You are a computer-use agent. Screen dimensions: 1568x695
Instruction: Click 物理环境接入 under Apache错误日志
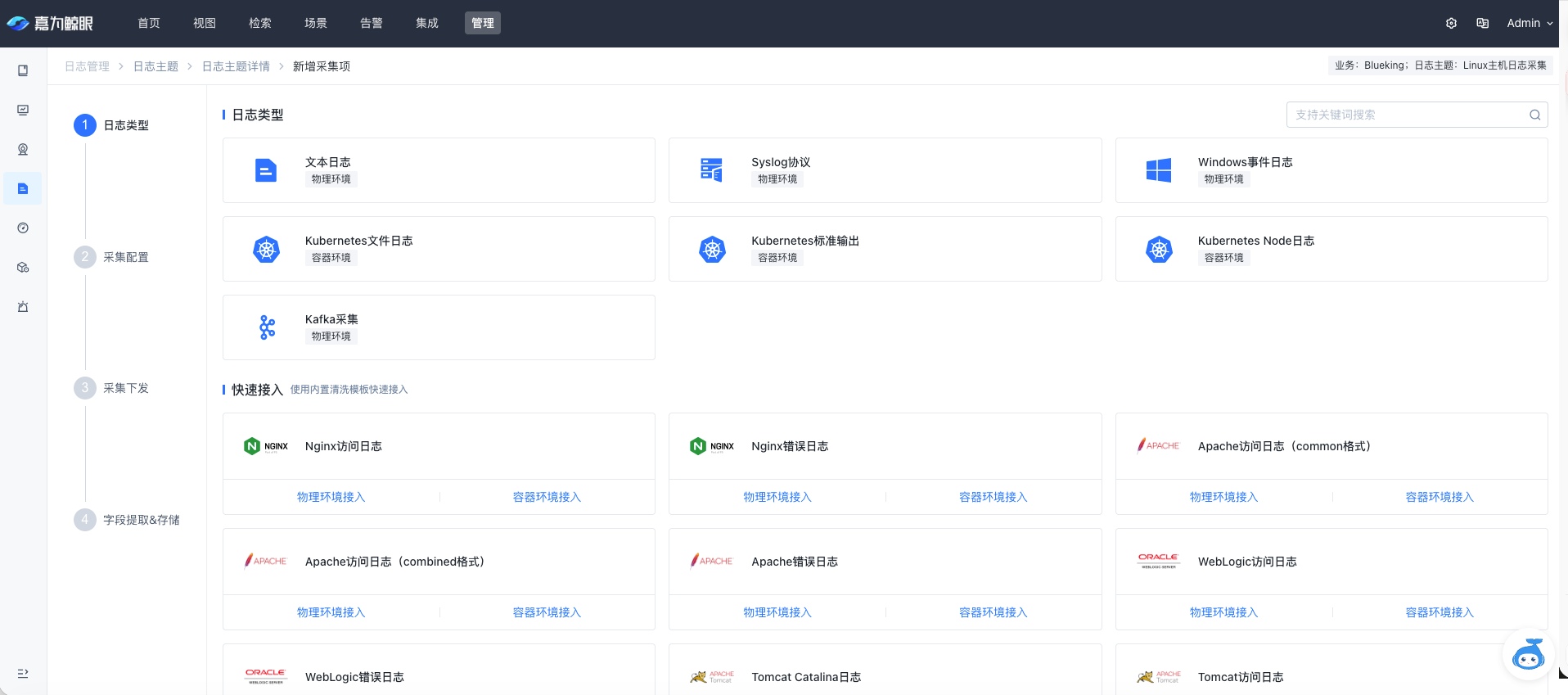(777, 612)
